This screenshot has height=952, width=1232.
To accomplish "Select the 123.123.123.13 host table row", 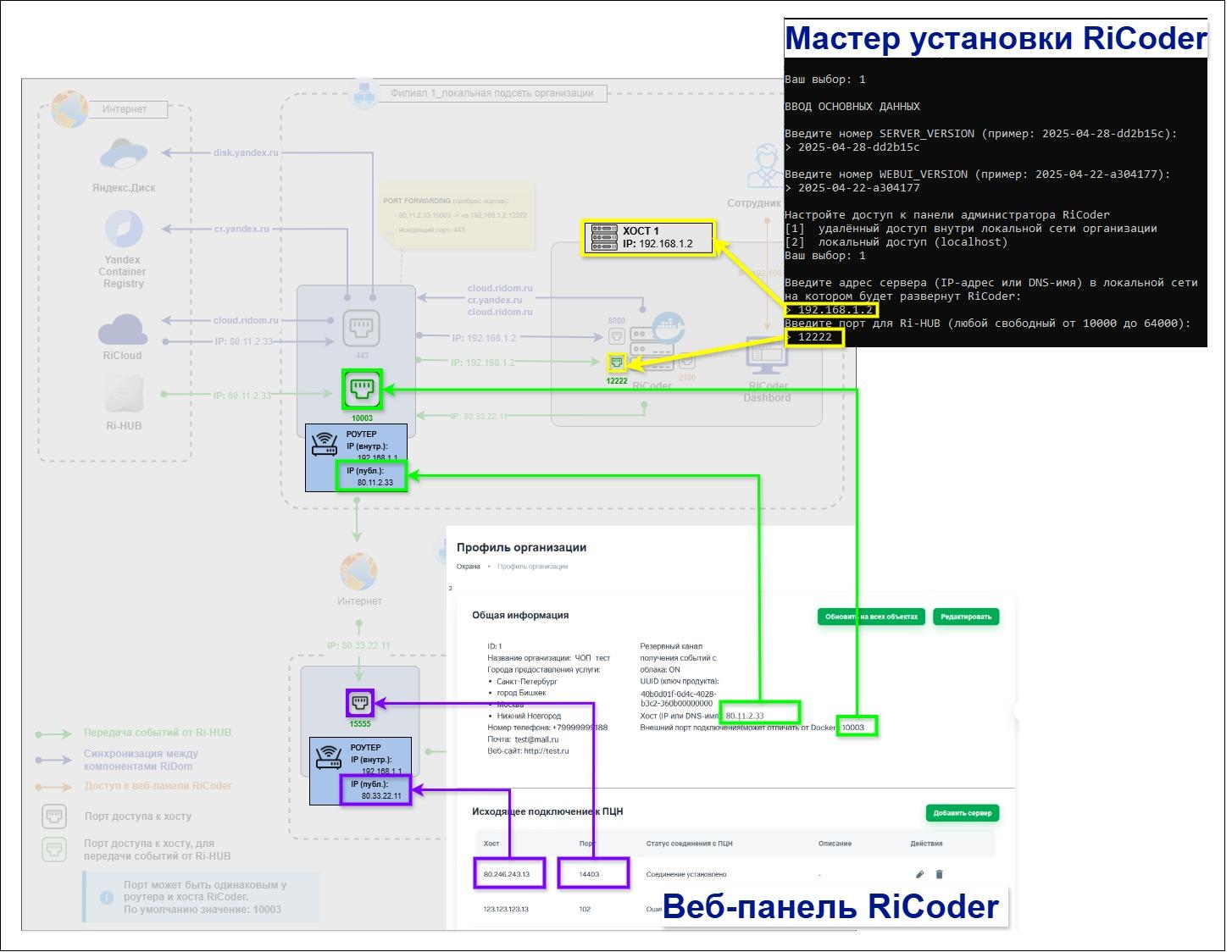I will [506, 909].
